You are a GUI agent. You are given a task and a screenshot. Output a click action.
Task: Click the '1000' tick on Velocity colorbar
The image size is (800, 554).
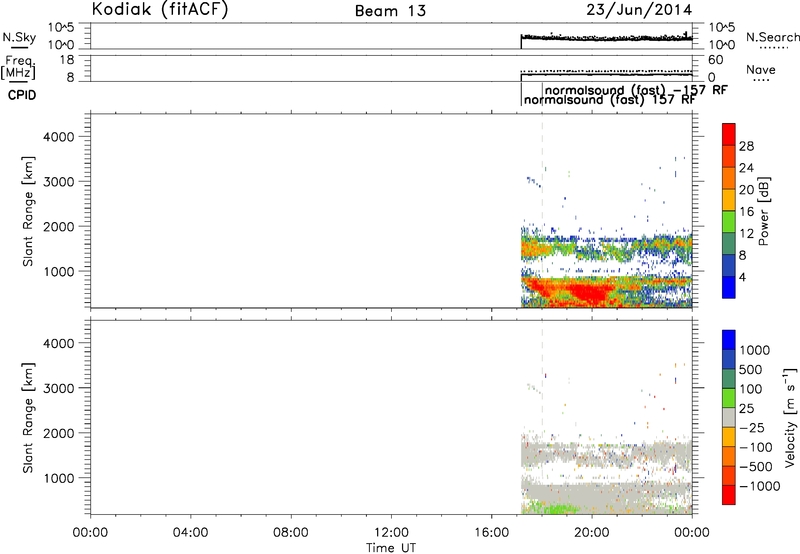point(754,350)
